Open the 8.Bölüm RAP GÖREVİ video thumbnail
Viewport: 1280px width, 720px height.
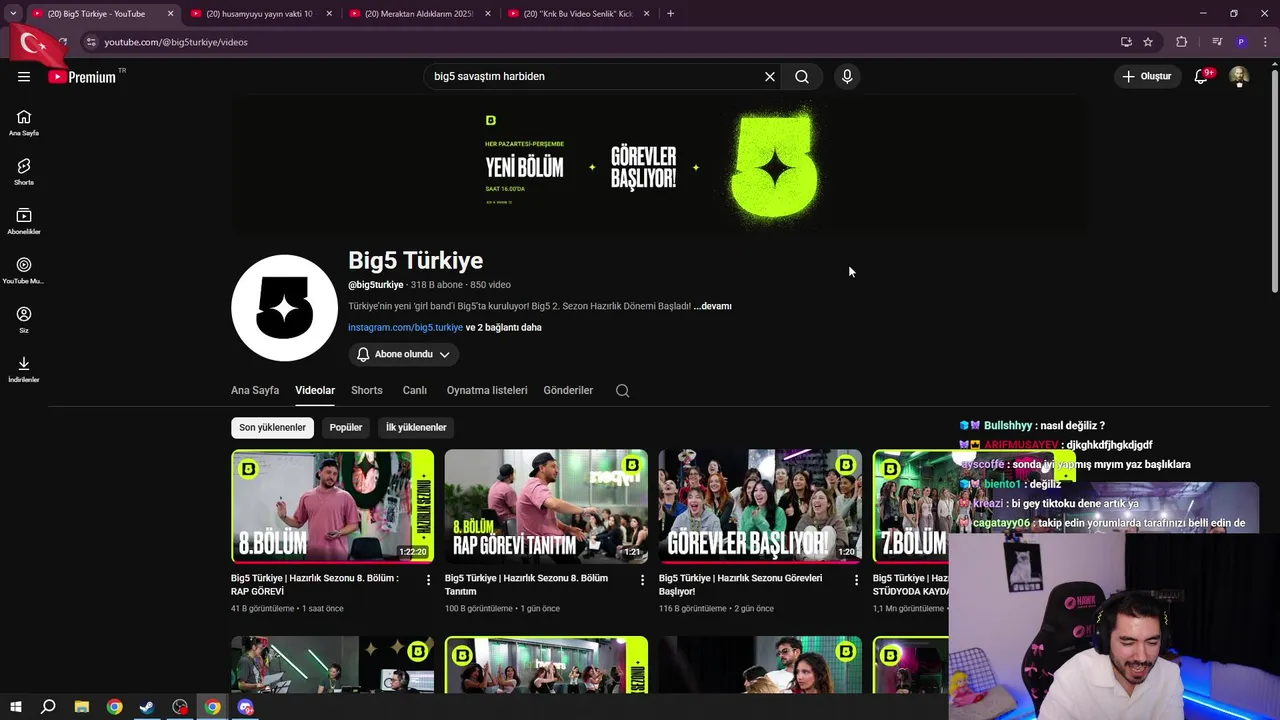pyautogui.click(x=333, y=506)
